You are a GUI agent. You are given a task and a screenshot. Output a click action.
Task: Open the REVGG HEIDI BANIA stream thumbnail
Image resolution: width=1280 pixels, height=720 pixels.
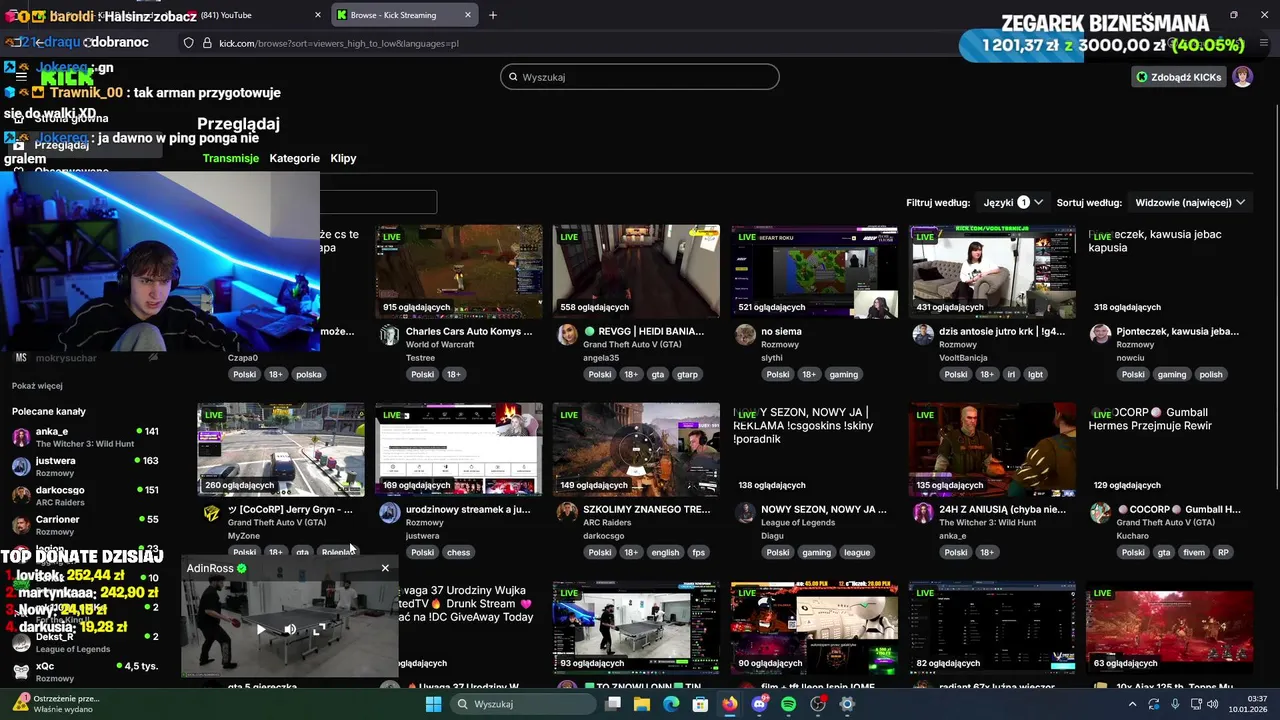point(636,271)
